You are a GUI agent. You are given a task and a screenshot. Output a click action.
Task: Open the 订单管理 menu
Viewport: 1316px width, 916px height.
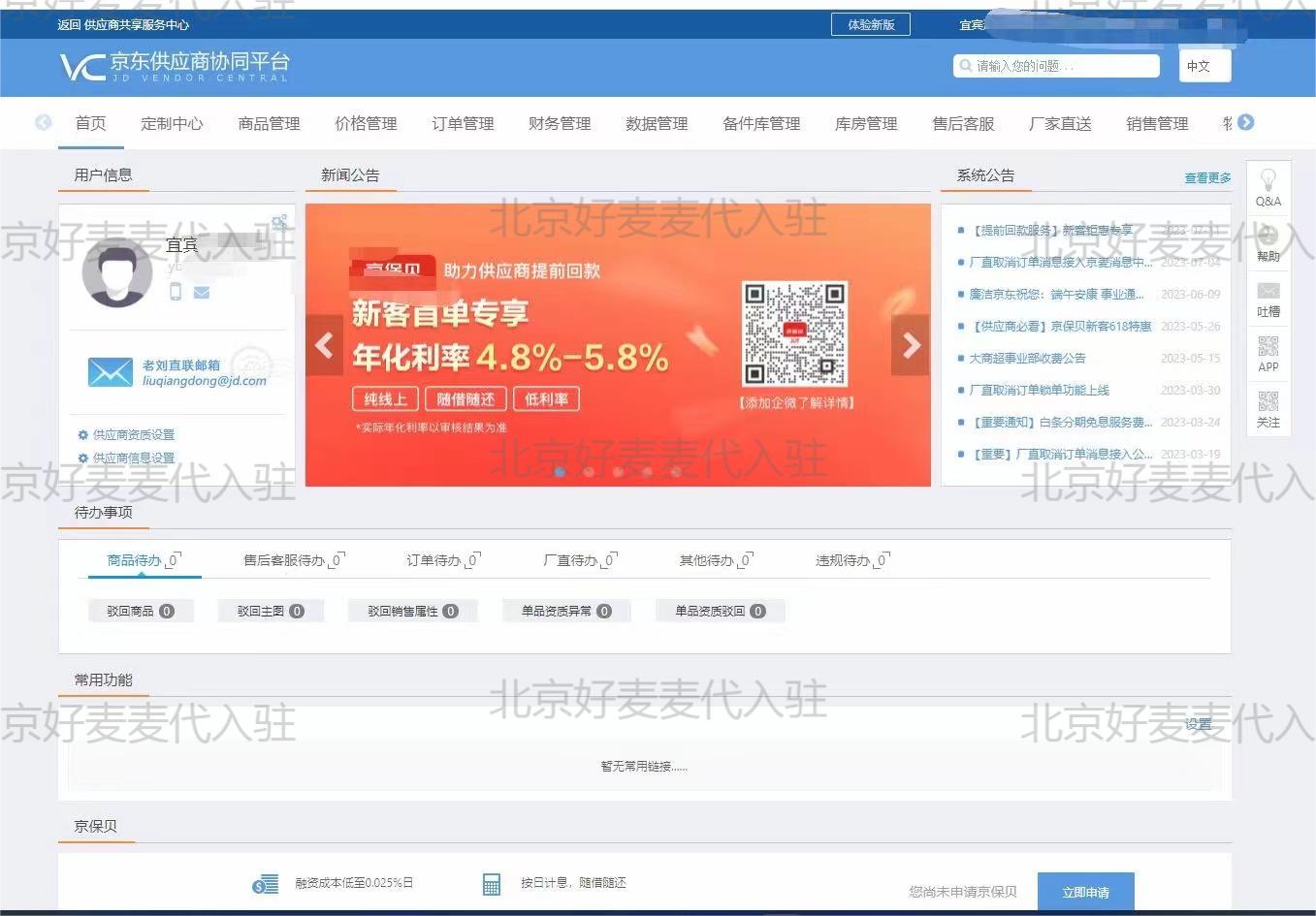coord(463,123)
